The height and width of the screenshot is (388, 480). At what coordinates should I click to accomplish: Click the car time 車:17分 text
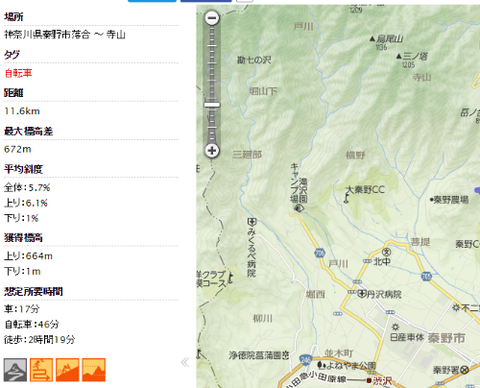click(x=22, y=309)
